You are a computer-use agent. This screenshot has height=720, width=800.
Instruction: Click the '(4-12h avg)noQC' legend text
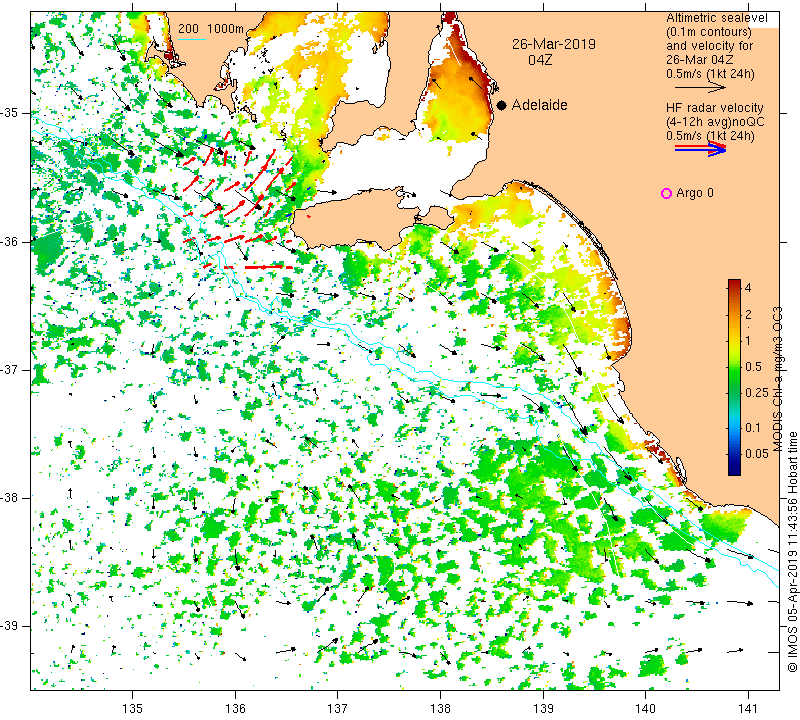tap(715, 122)
